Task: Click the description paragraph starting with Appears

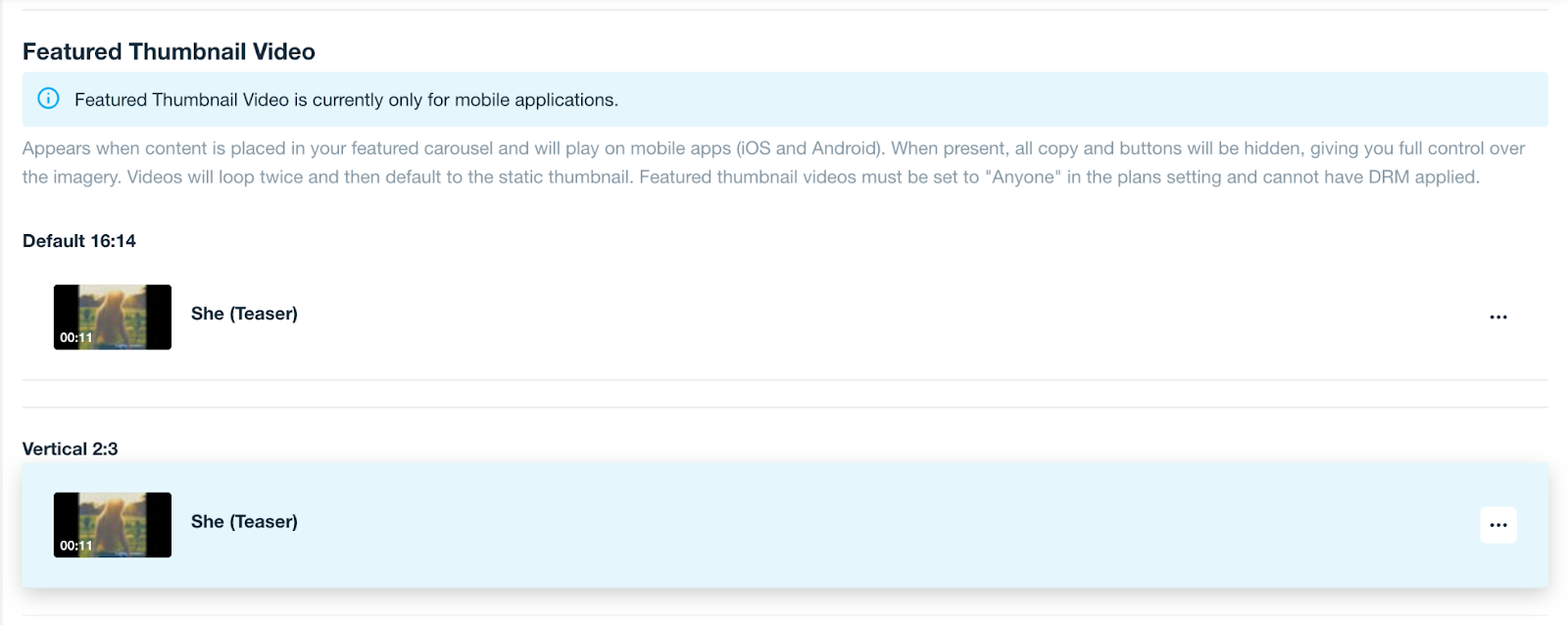Action: click(392, 149)
